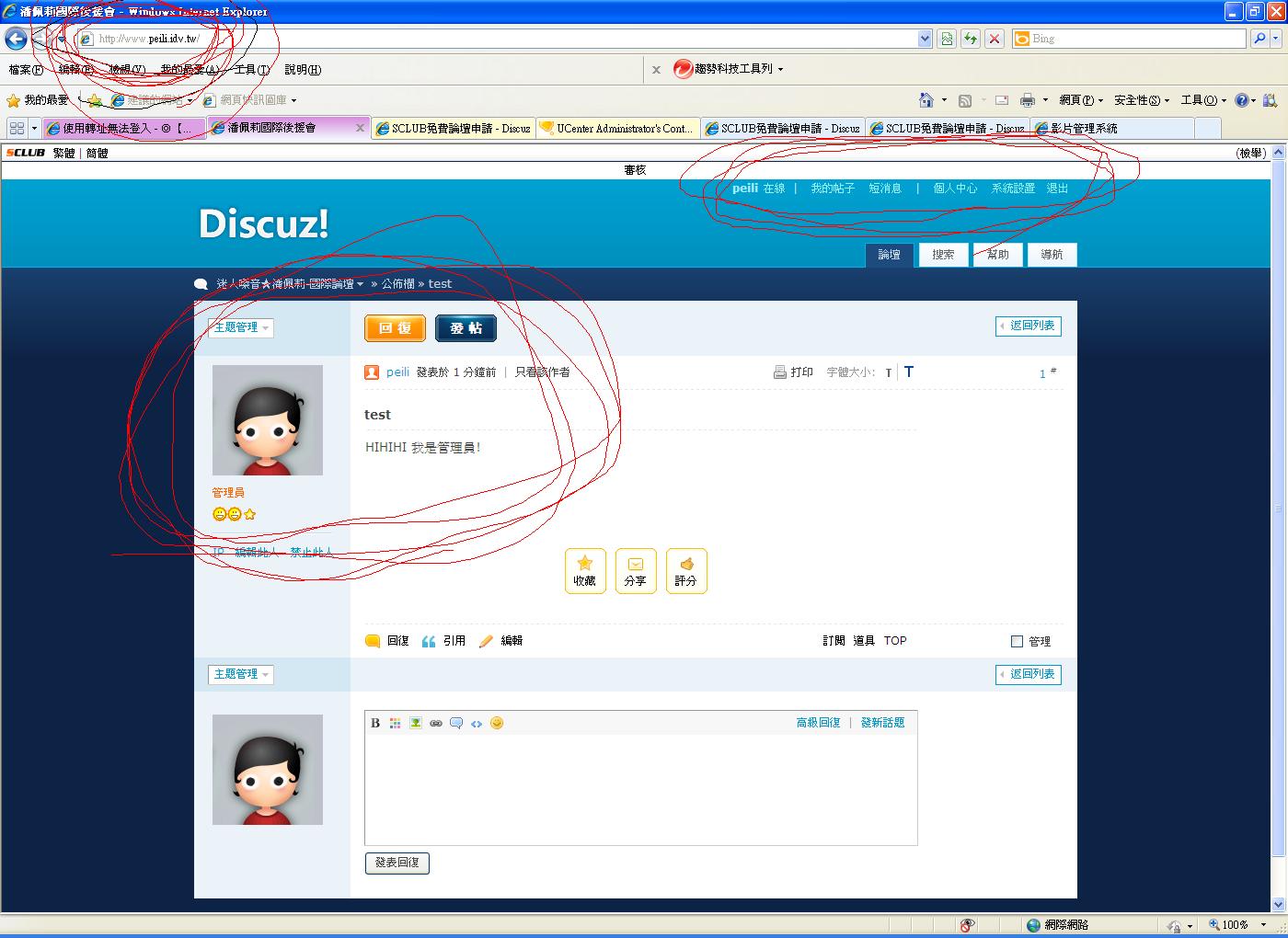Open Quick Tabs grid icon
Screen dimensions: 1288x938
[17, 128]
